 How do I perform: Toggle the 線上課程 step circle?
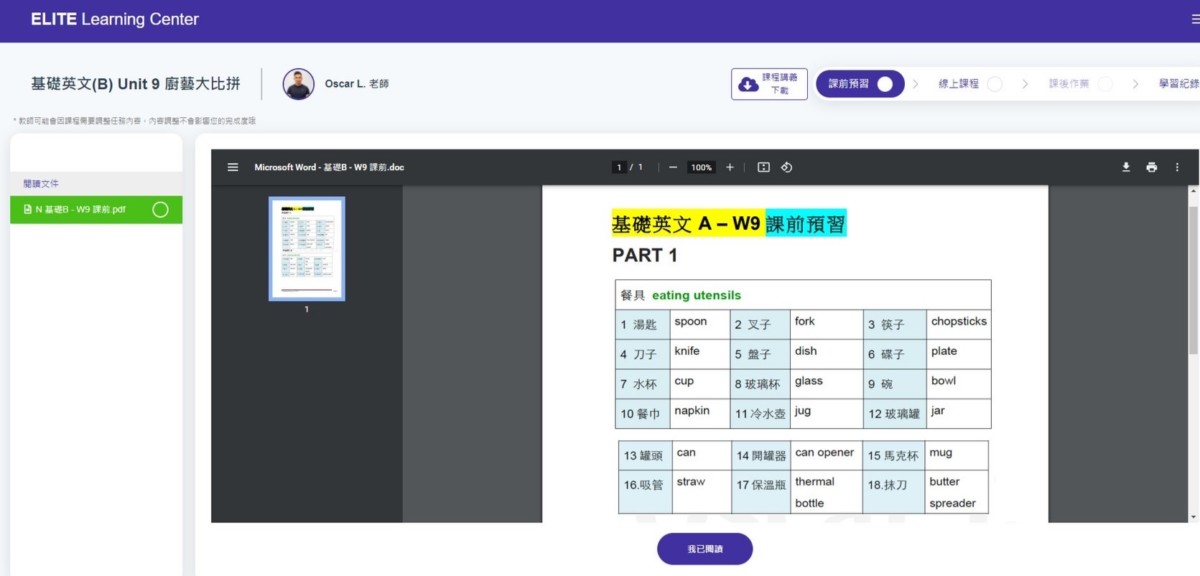coord(994,84)
